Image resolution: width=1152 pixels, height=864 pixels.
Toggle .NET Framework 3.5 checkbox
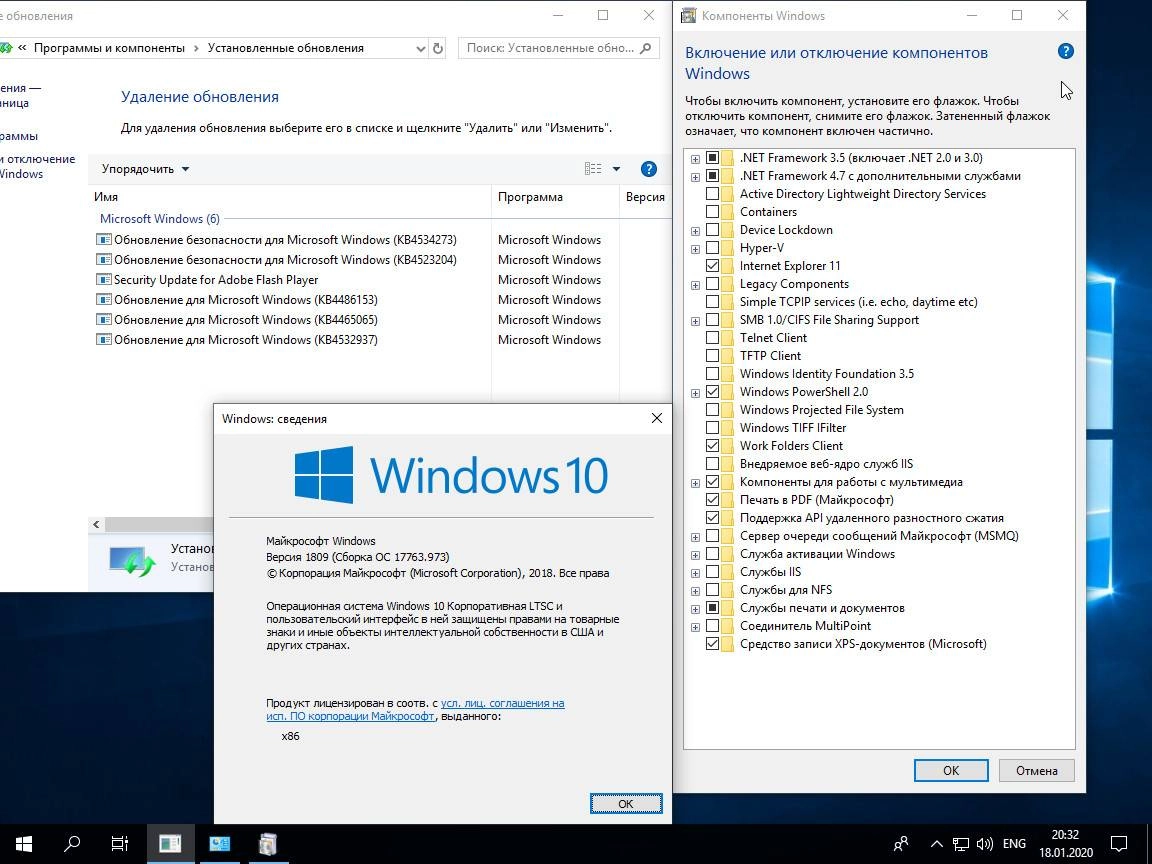point(712,157)
